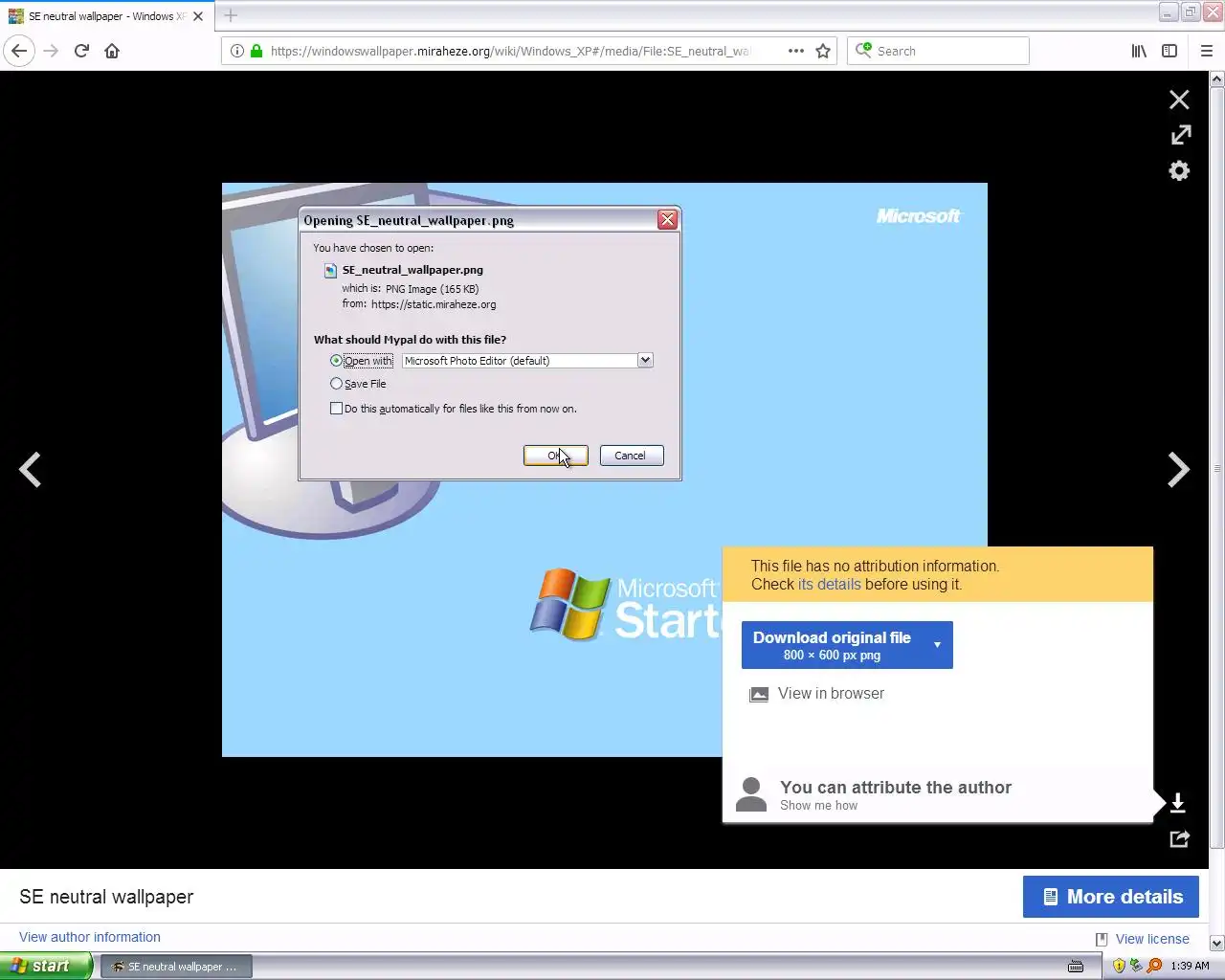Bookmark this page with the star
The width and height of the screenshot is (1225, 980).
tap(823, 51)
